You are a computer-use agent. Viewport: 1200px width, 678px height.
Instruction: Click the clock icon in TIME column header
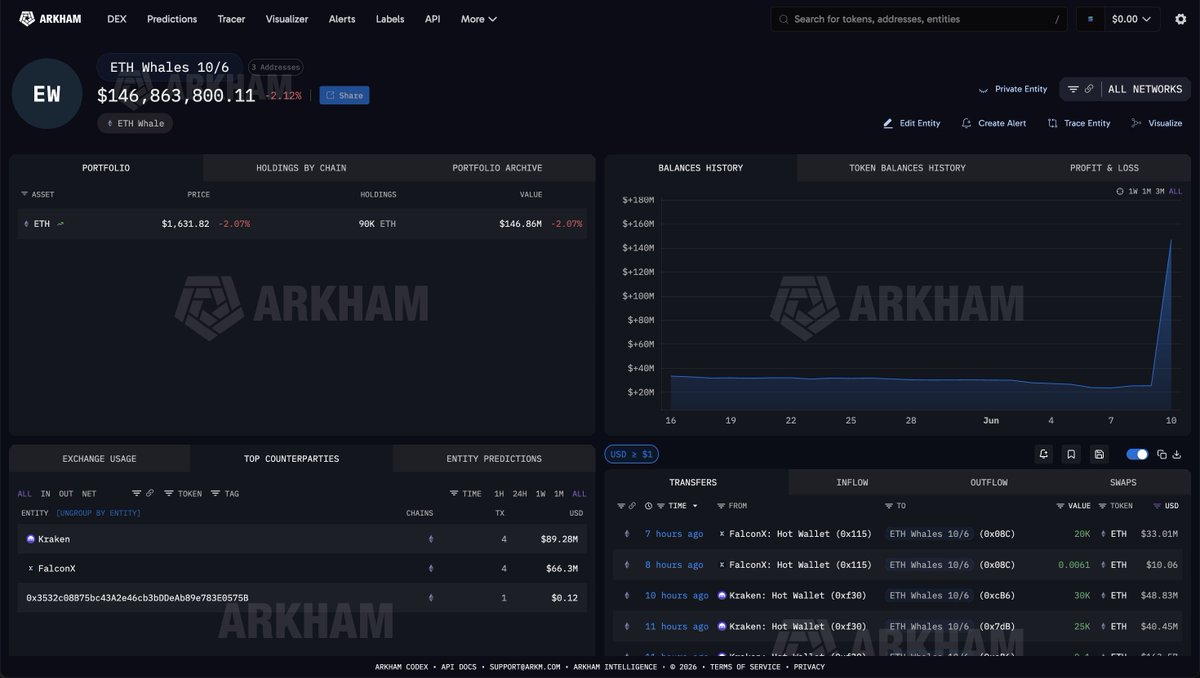[x=649, y=506]
